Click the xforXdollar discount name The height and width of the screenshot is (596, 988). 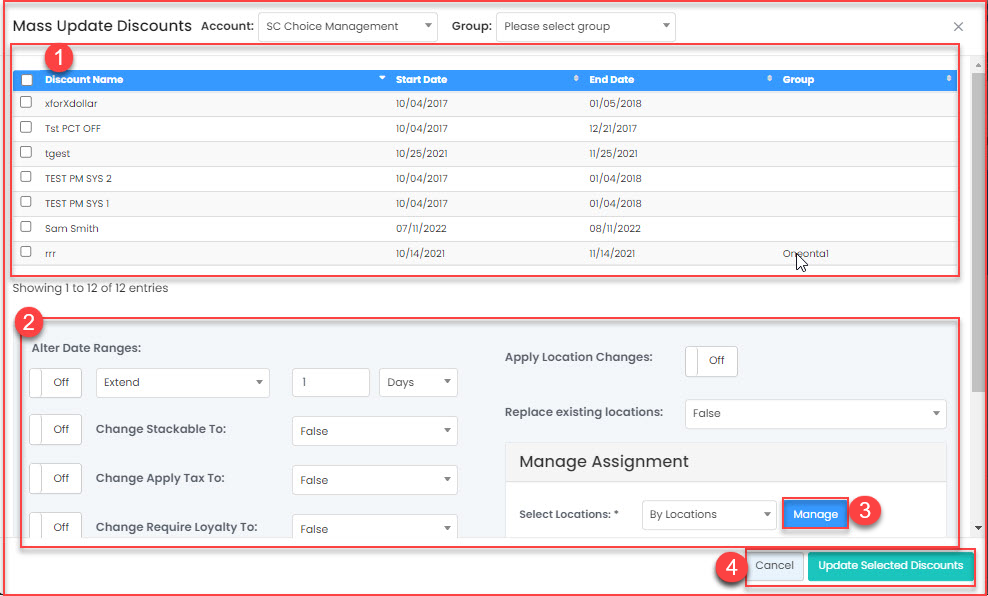(71, 103)
